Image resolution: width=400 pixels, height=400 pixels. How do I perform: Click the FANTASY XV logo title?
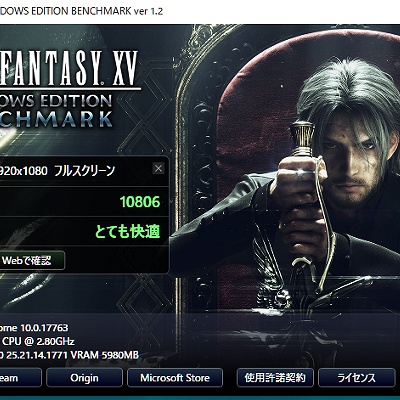(x=69, y=68)
